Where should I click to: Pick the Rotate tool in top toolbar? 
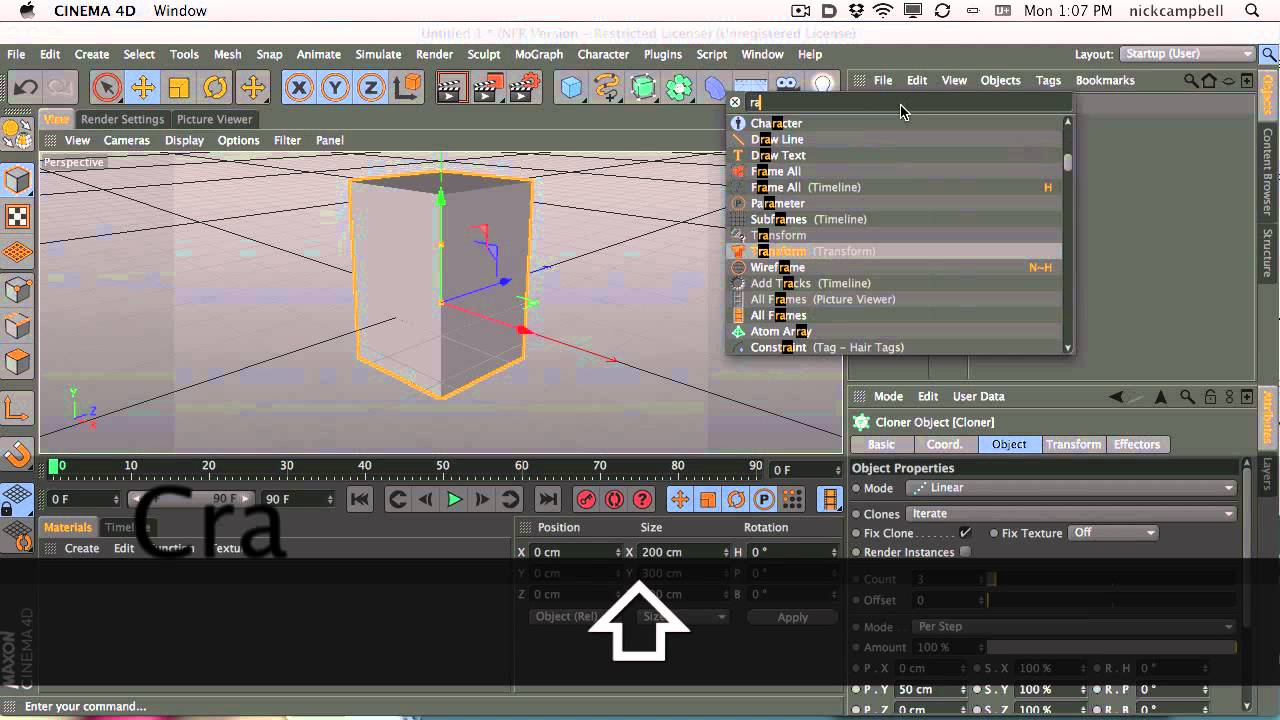click(x=215, y=88)
